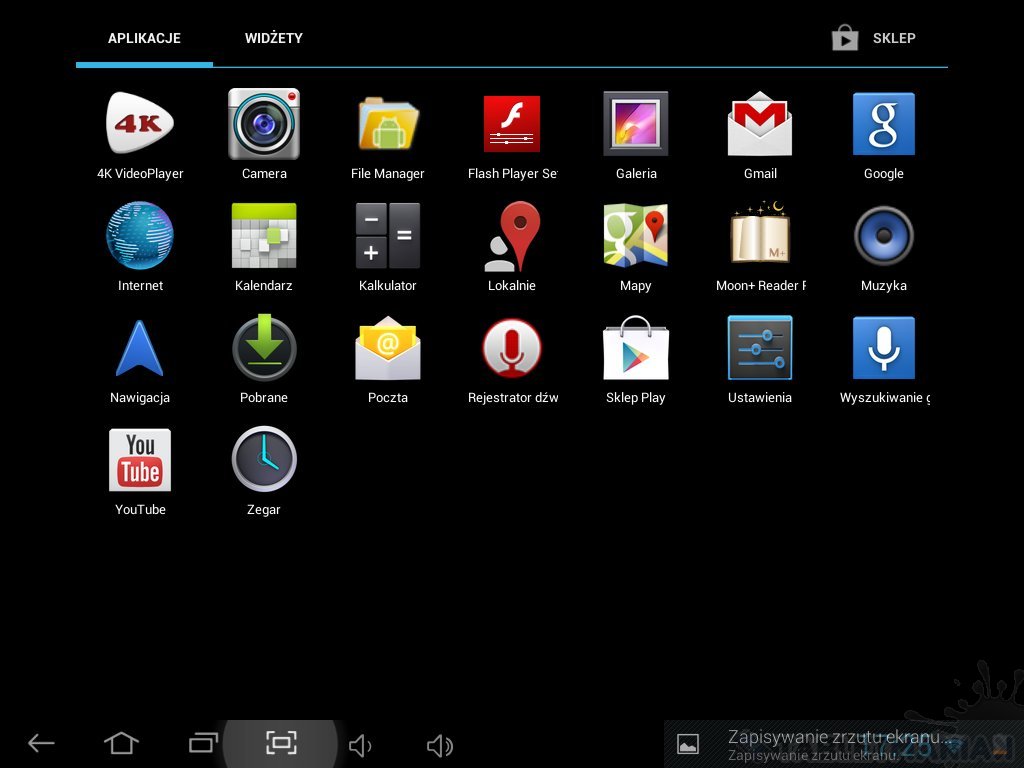Launch YouTube
This screenshot has width=1024, height=768.
coord(140,460)
